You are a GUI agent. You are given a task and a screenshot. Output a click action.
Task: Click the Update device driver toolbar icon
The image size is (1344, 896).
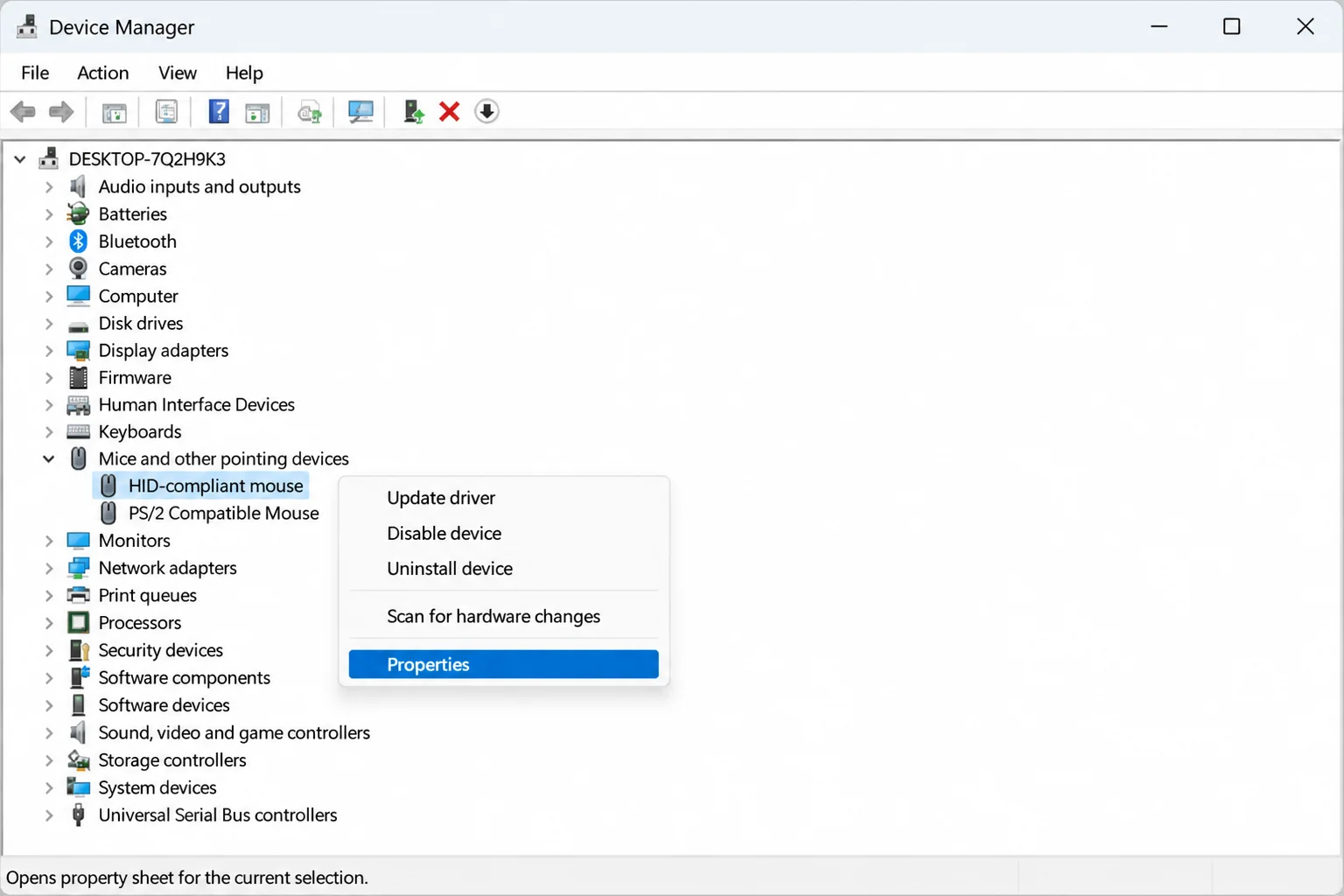tap(309, 112)
